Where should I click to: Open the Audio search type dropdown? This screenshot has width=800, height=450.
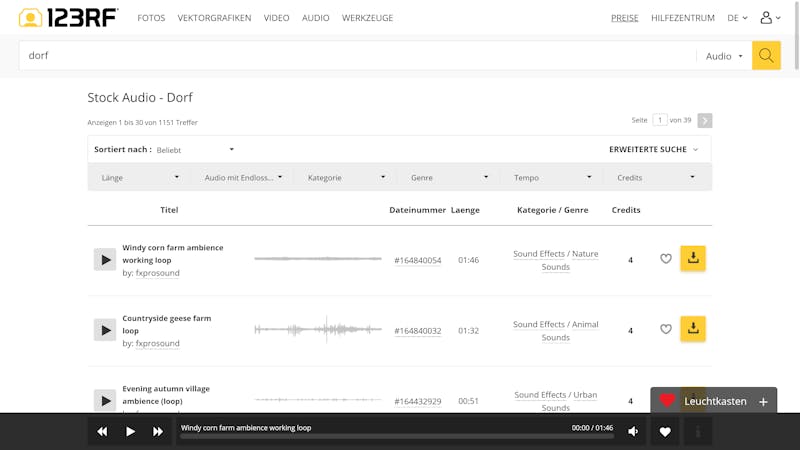coord(724,56)
